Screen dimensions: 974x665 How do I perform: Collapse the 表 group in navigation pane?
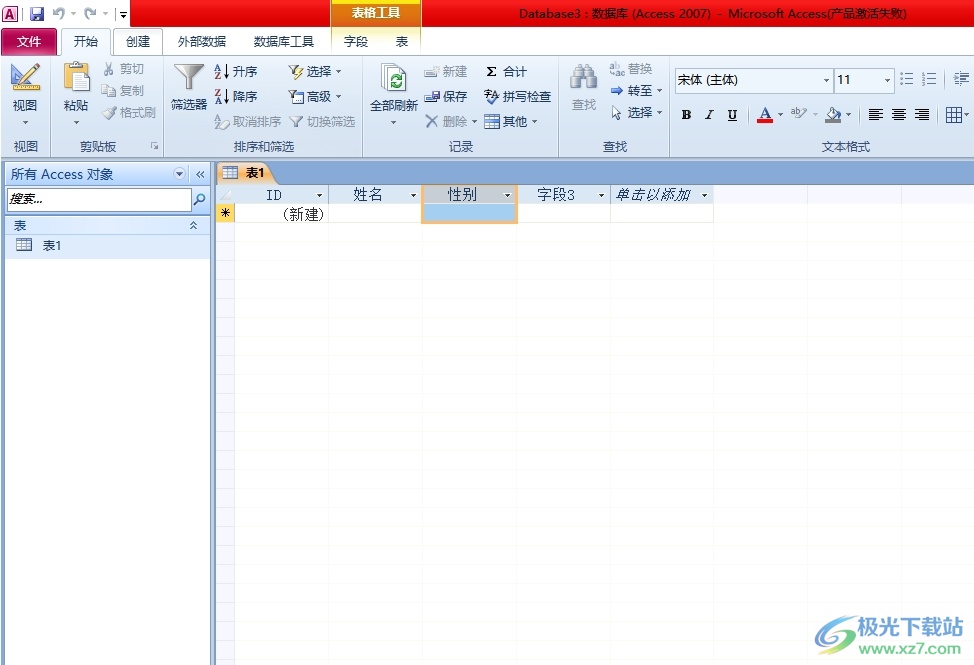tap(193, 225)
